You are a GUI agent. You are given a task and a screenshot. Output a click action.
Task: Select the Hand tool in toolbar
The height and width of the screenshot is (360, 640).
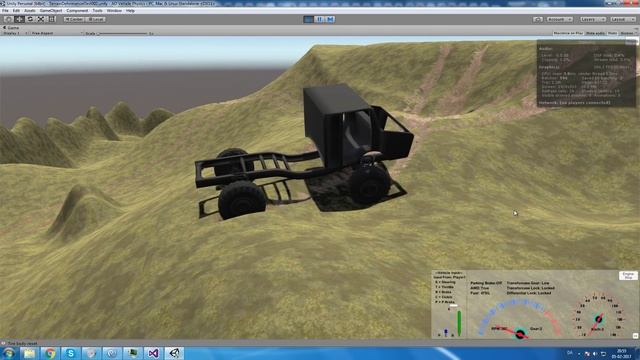coord(8,19)
